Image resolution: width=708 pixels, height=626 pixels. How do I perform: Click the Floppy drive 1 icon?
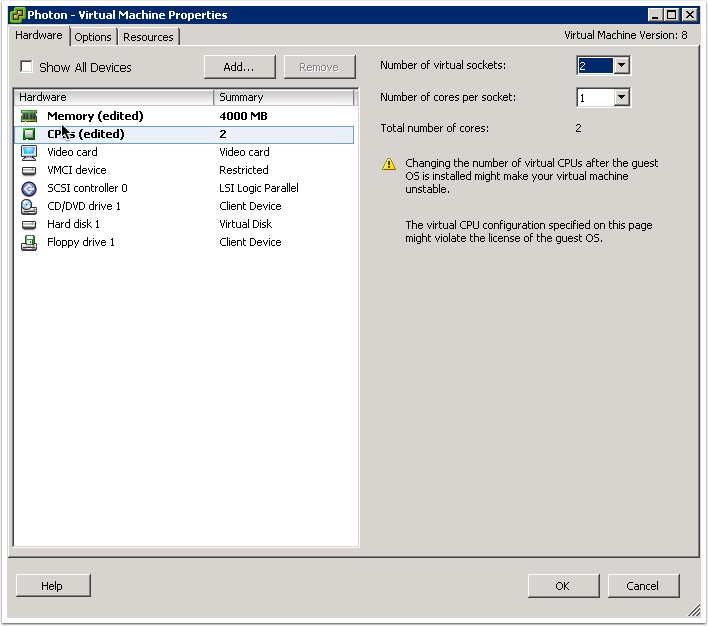point(29,242)
